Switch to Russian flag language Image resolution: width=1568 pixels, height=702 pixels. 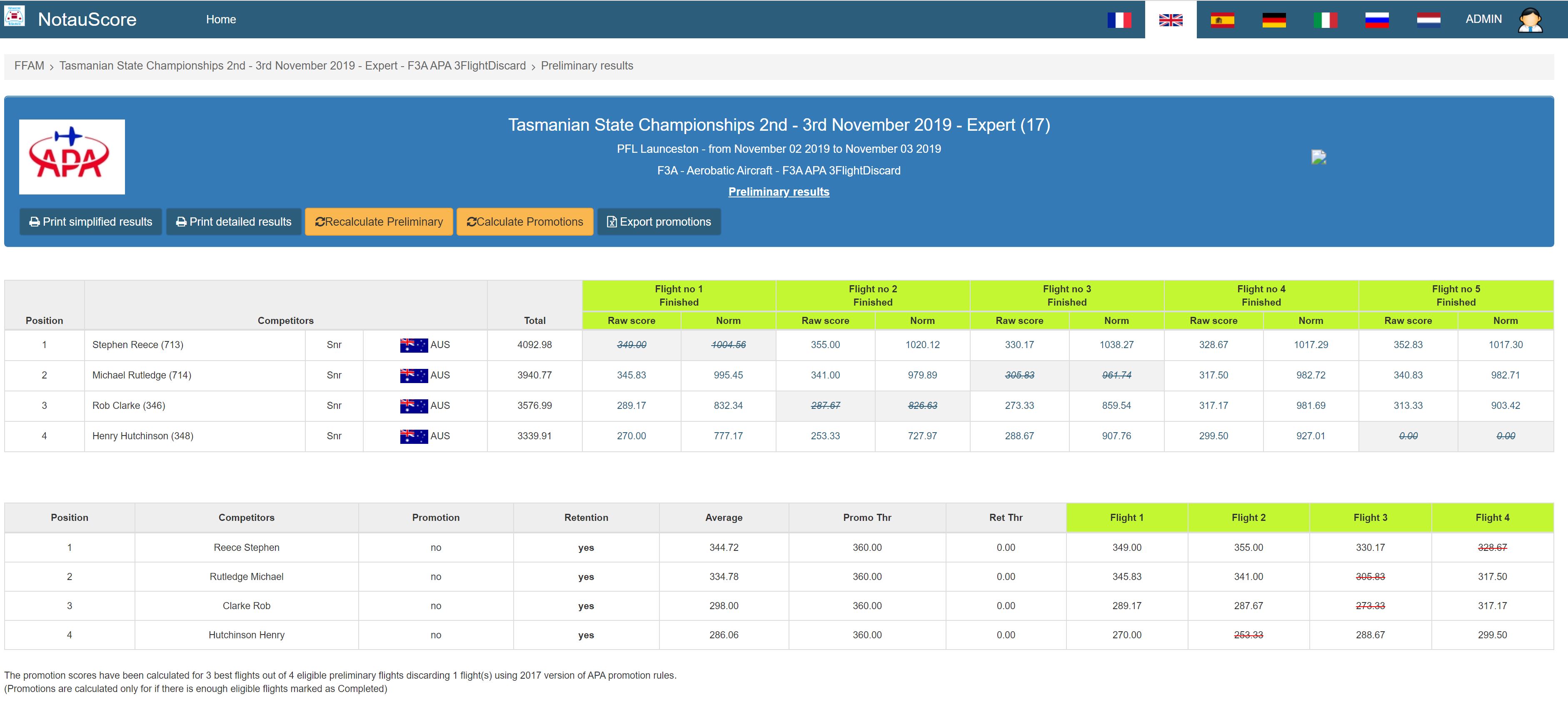(1377, 20)
